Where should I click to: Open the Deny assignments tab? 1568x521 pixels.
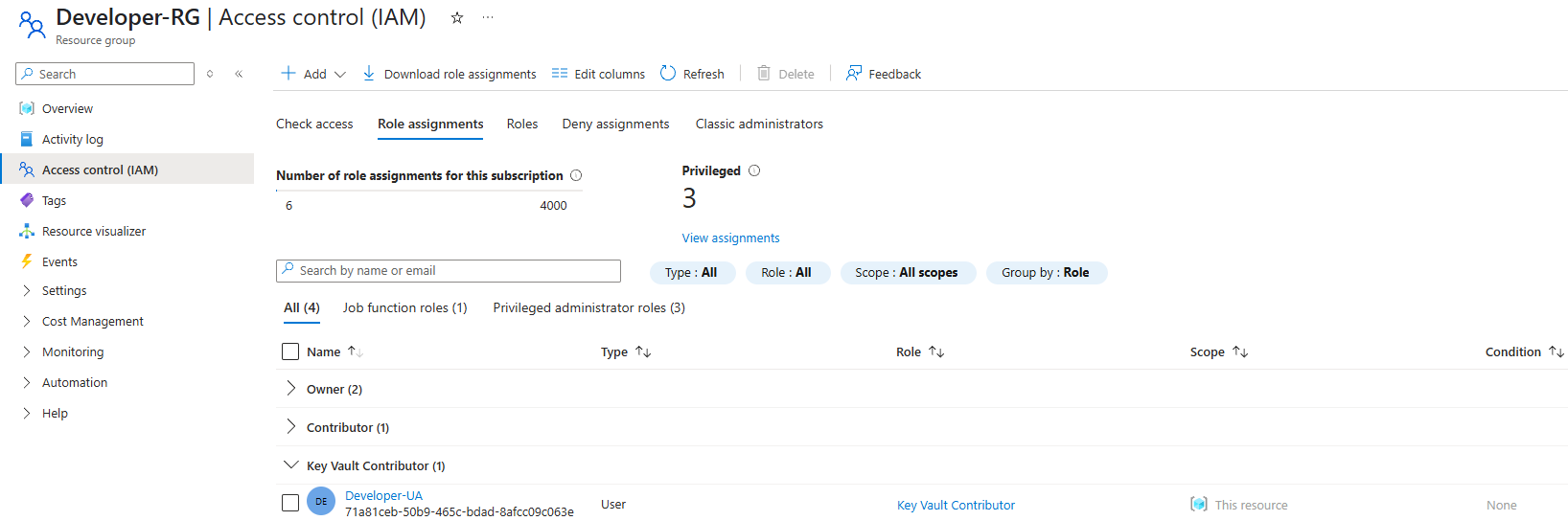point(615,124)
